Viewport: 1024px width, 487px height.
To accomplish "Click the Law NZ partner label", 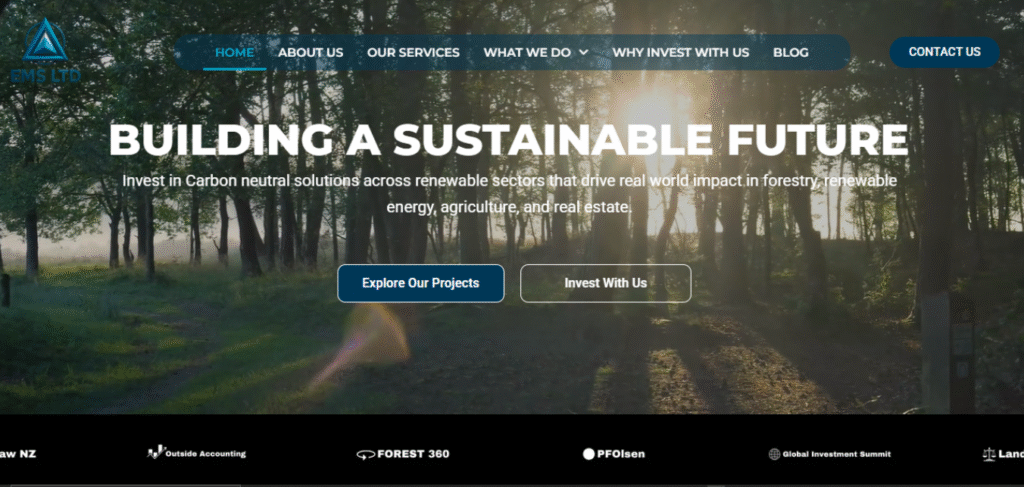I will (18, 454).
